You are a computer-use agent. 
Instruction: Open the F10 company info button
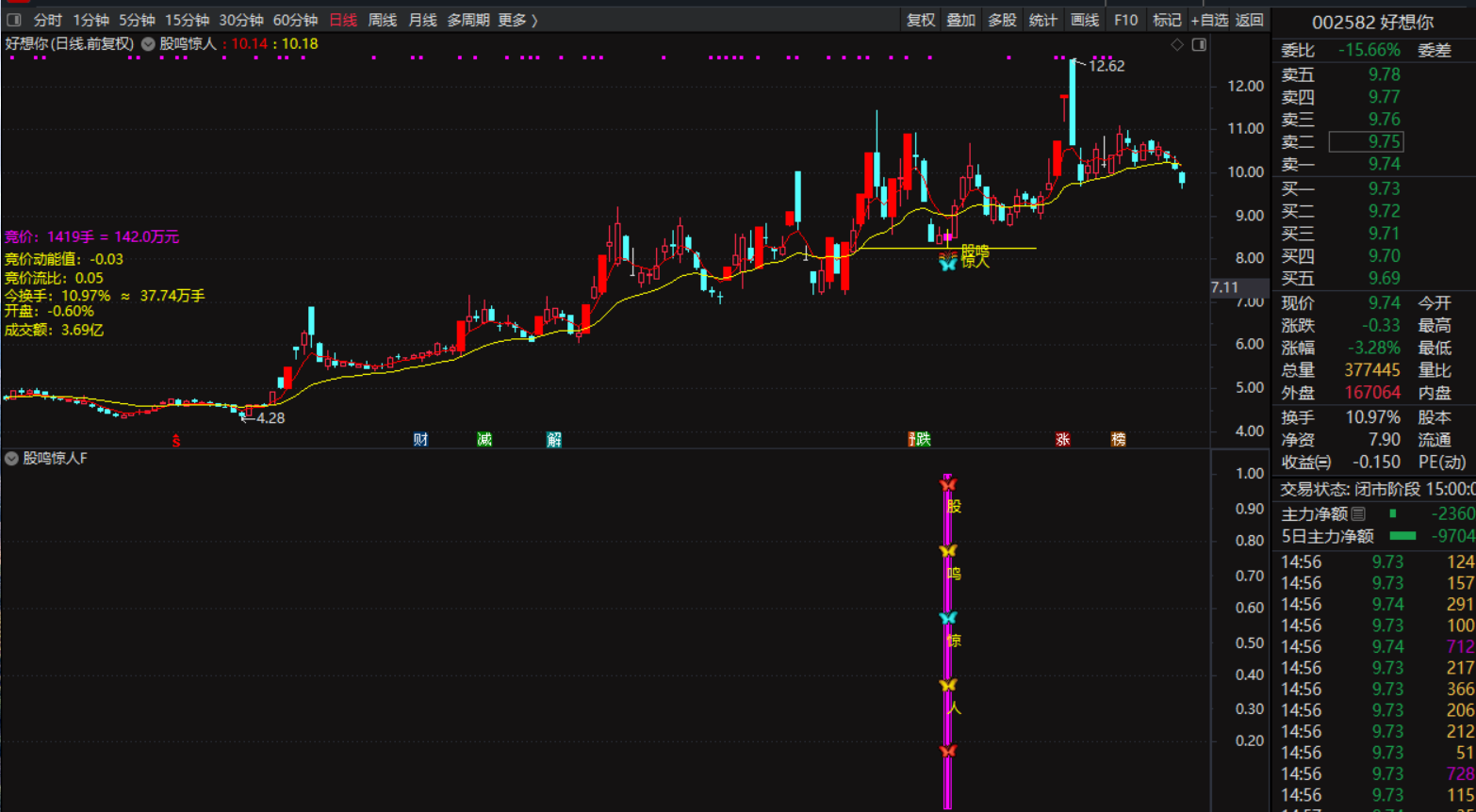coord(1125,20)
